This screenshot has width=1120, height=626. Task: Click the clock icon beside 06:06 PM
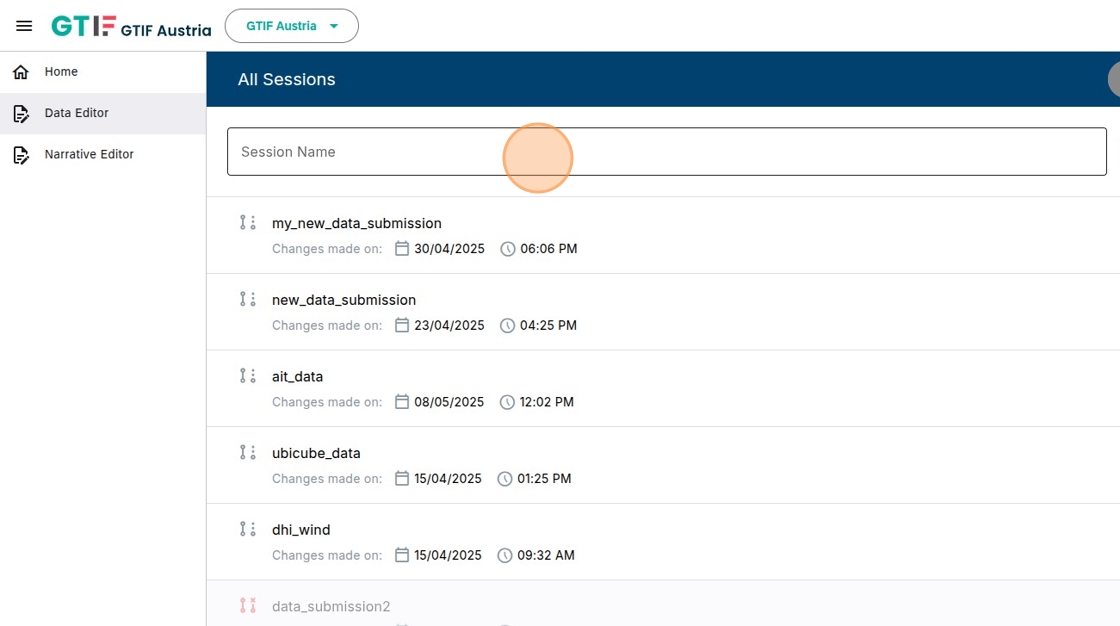coord(507,249)
